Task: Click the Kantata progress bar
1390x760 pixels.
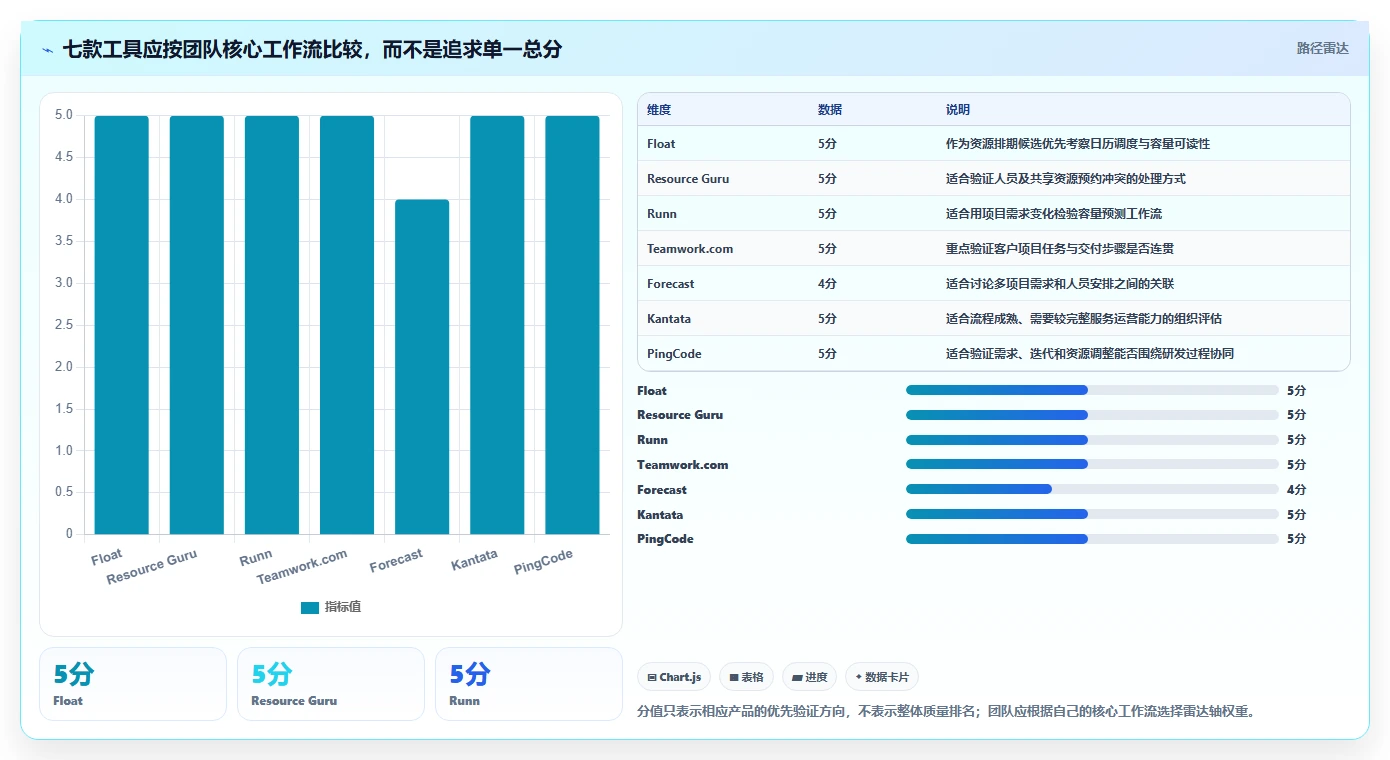Action: point(1092,514)
